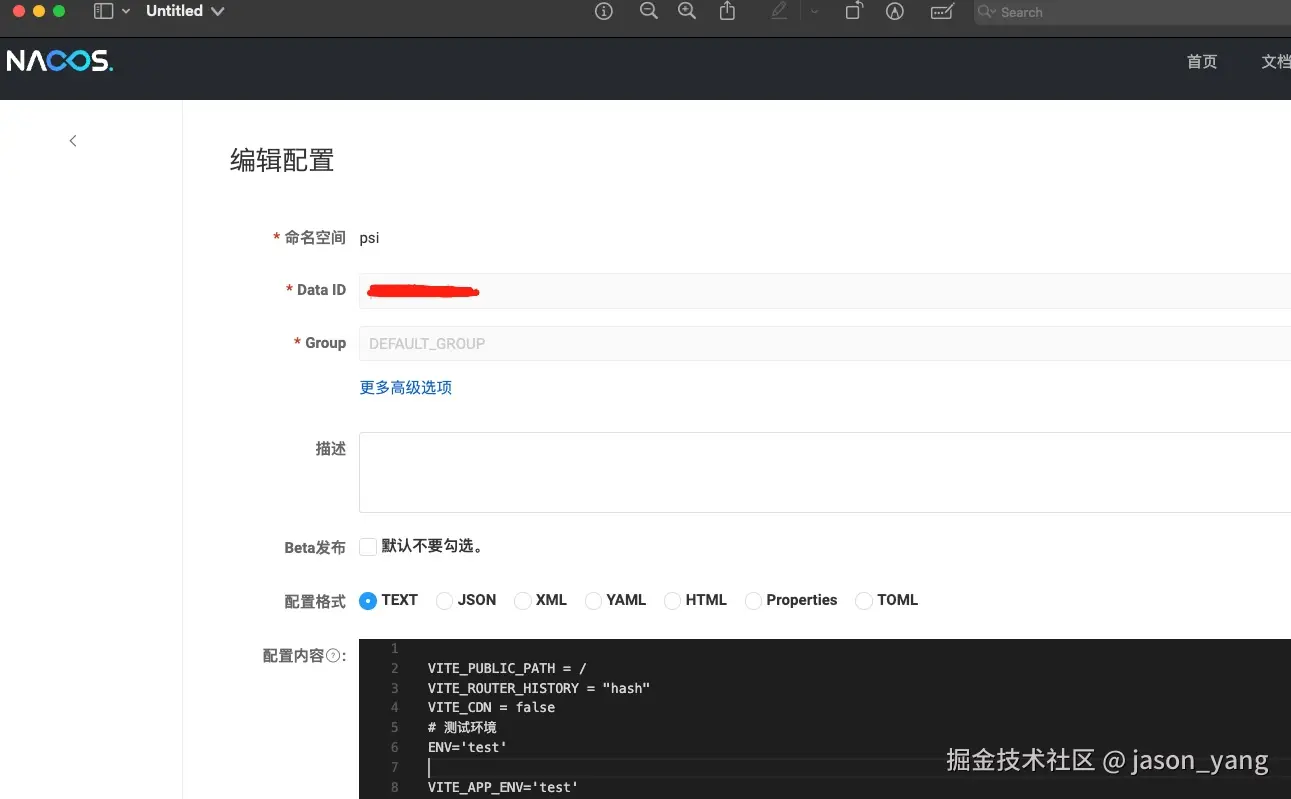Zoom in with the plus magnifier
1291x799 pixels.
(x=687, y=11)
